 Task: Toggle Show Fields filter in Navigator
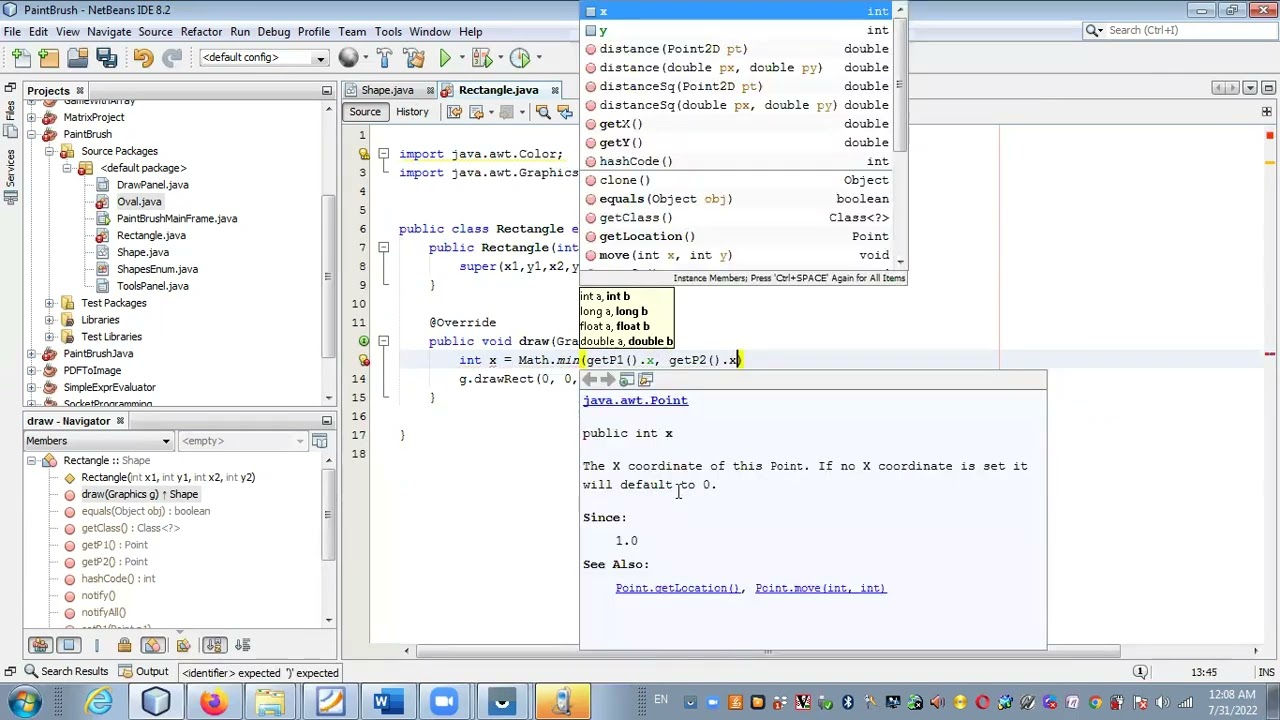(69, 645)
